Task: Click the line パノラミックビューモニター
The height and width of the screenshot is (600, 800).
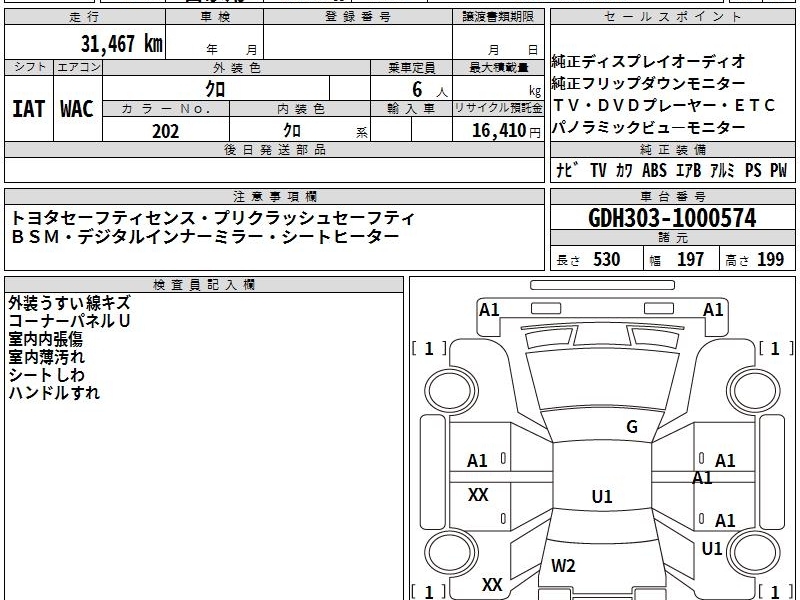Action: pyautogui.click(x=648, y=128)
